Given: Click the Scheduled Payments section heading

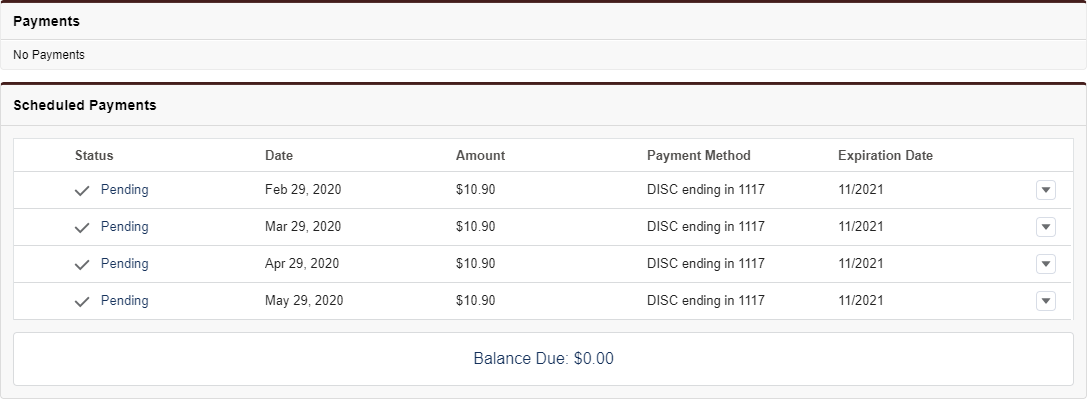Looking at the screenshot, I should pyautogui.click(x=85, y=105).
